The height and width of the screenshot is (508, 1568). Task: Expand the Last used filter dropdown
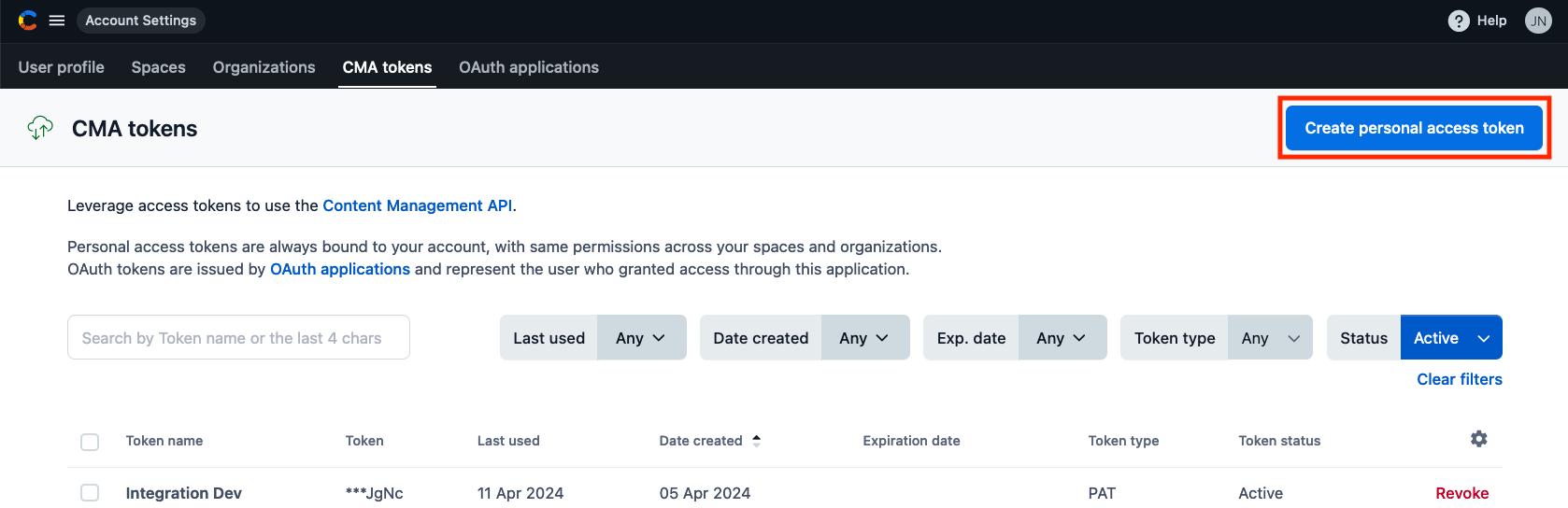tap(641, 337)
